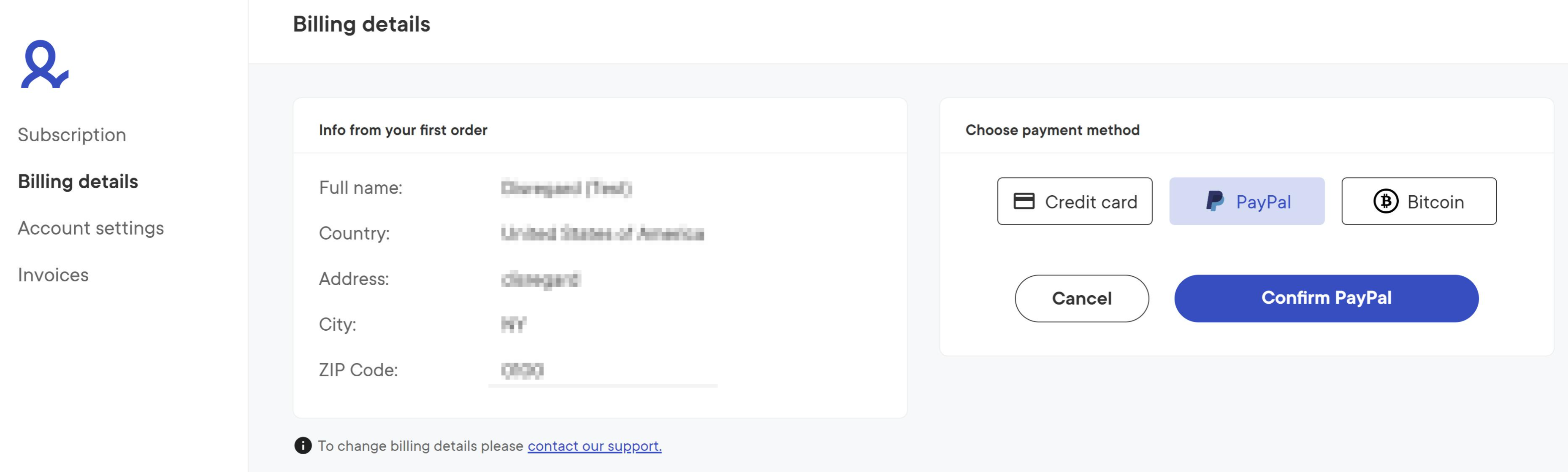Screen dimensions: 1568x472
Task: Open the Subscription section
Action: tap(72, 135)
